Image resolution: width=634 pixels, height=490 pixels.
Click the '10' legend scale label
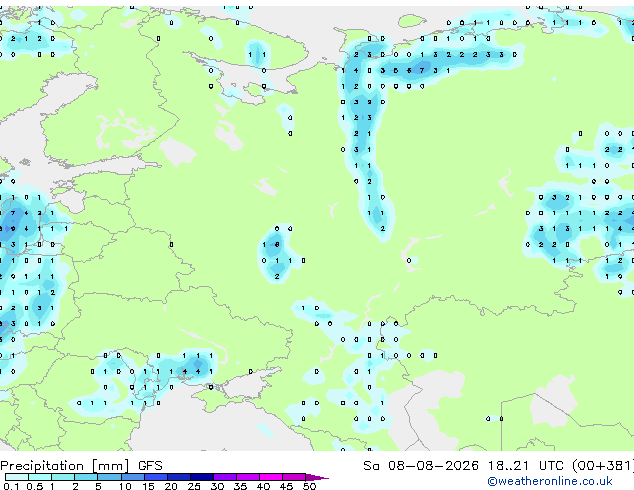(x=125, y=486)
